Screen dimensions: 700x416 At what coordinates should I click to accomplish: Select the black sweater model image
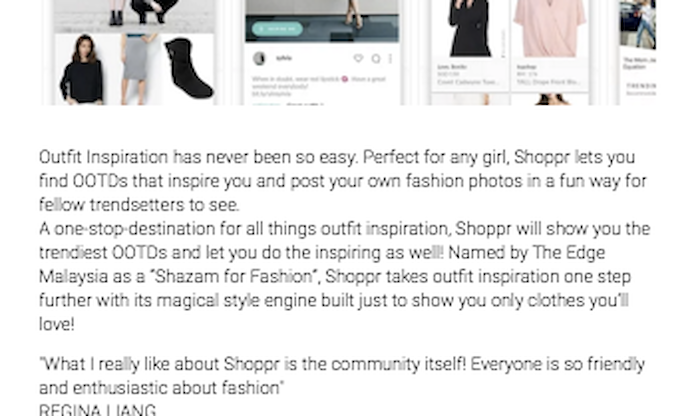(83, 70)
